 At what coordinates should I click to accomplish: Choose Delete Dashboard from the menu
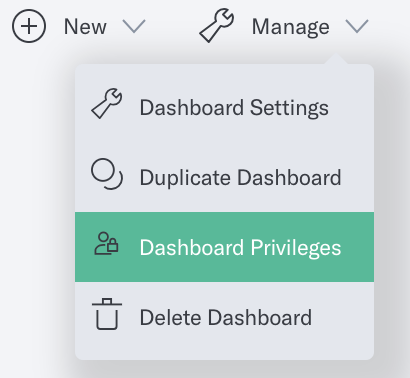pos(224,317)
